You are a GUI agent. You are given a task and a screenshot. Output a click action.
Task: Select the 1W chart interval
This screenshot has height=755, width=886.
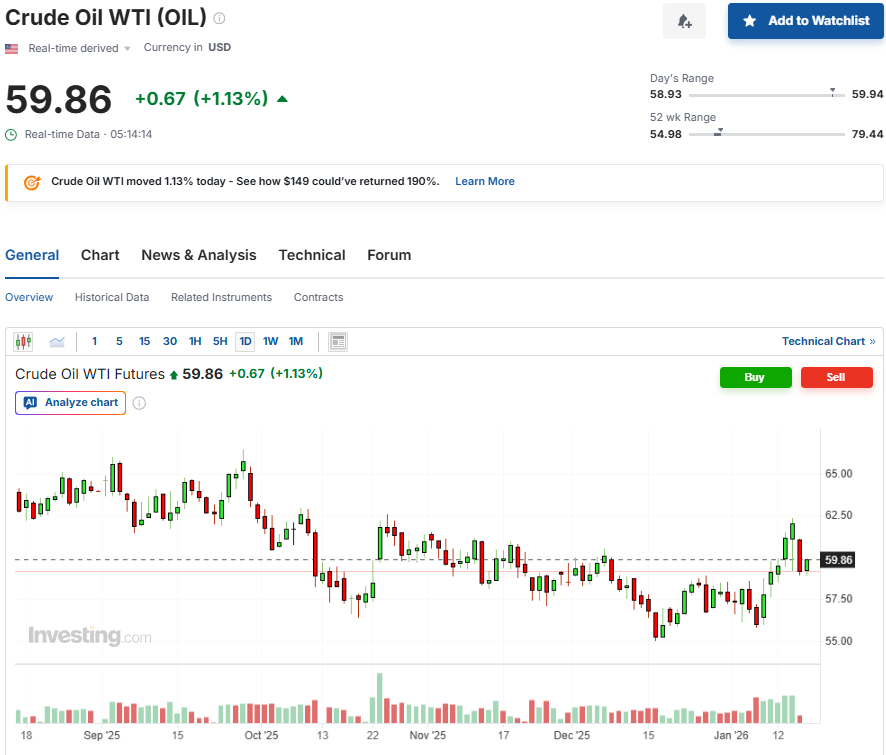(x=270, y=342)
